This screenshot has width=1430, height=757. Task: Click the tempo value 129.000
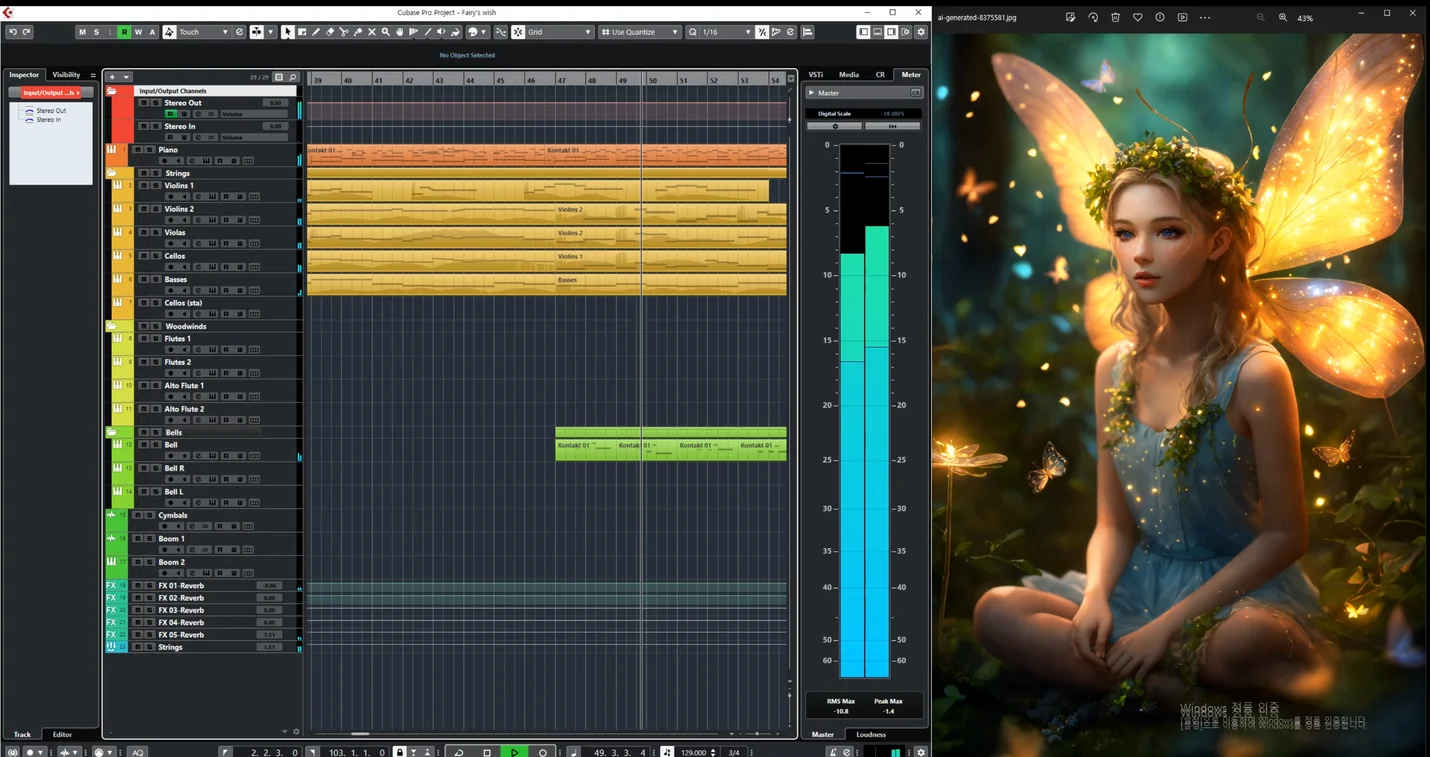point(693,752)
